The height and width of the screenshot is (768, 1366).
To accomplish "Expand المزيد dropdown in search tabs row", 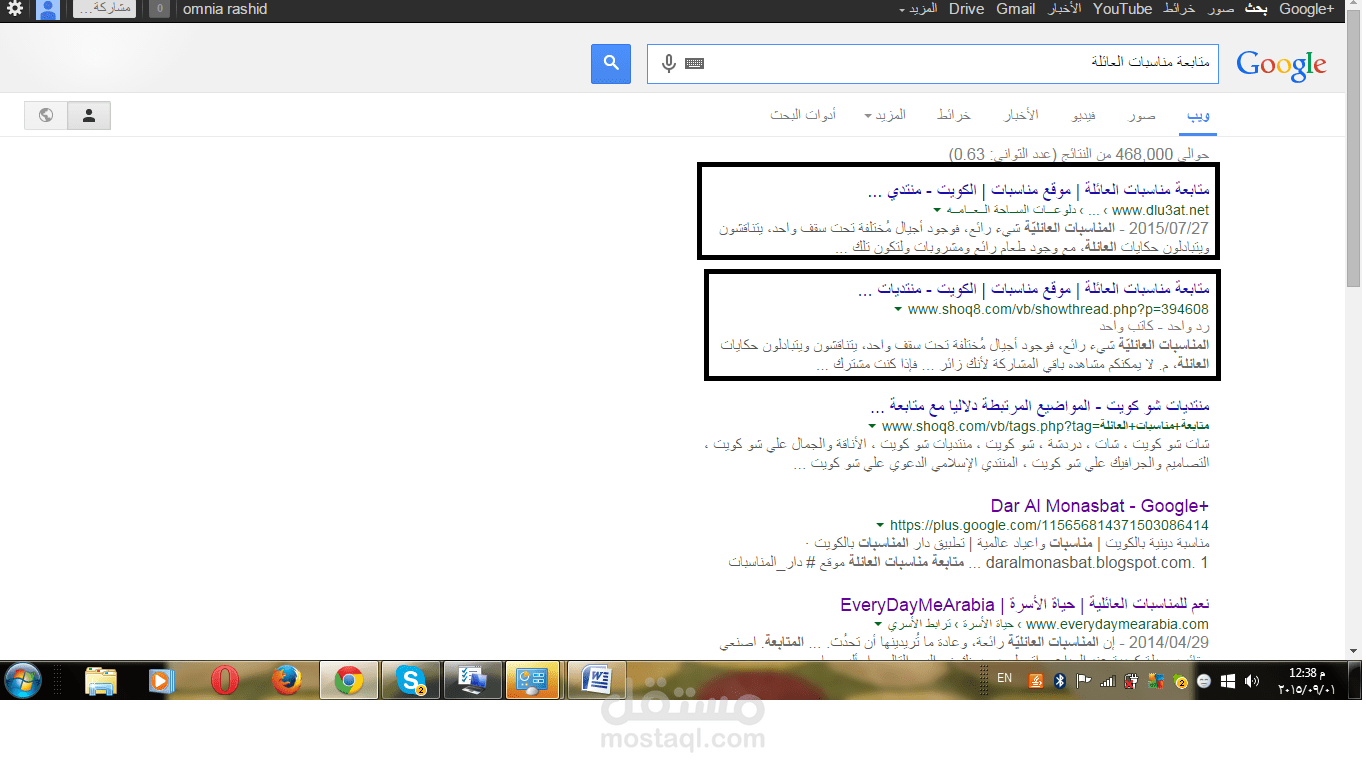I will point(885,115).
